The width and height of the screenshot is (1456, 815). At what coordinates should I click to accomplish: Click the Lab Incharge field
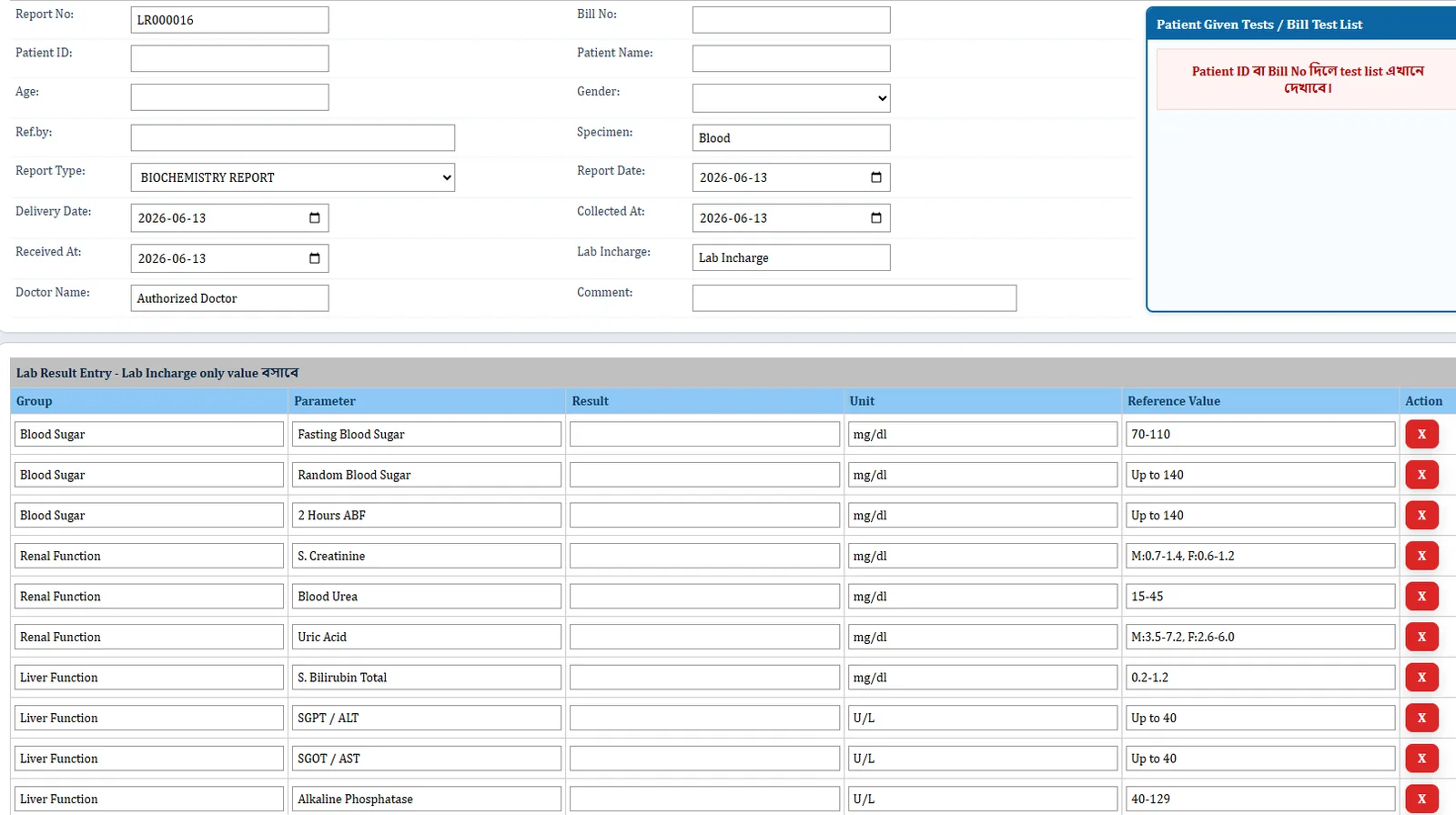click(x=791, y=257)
